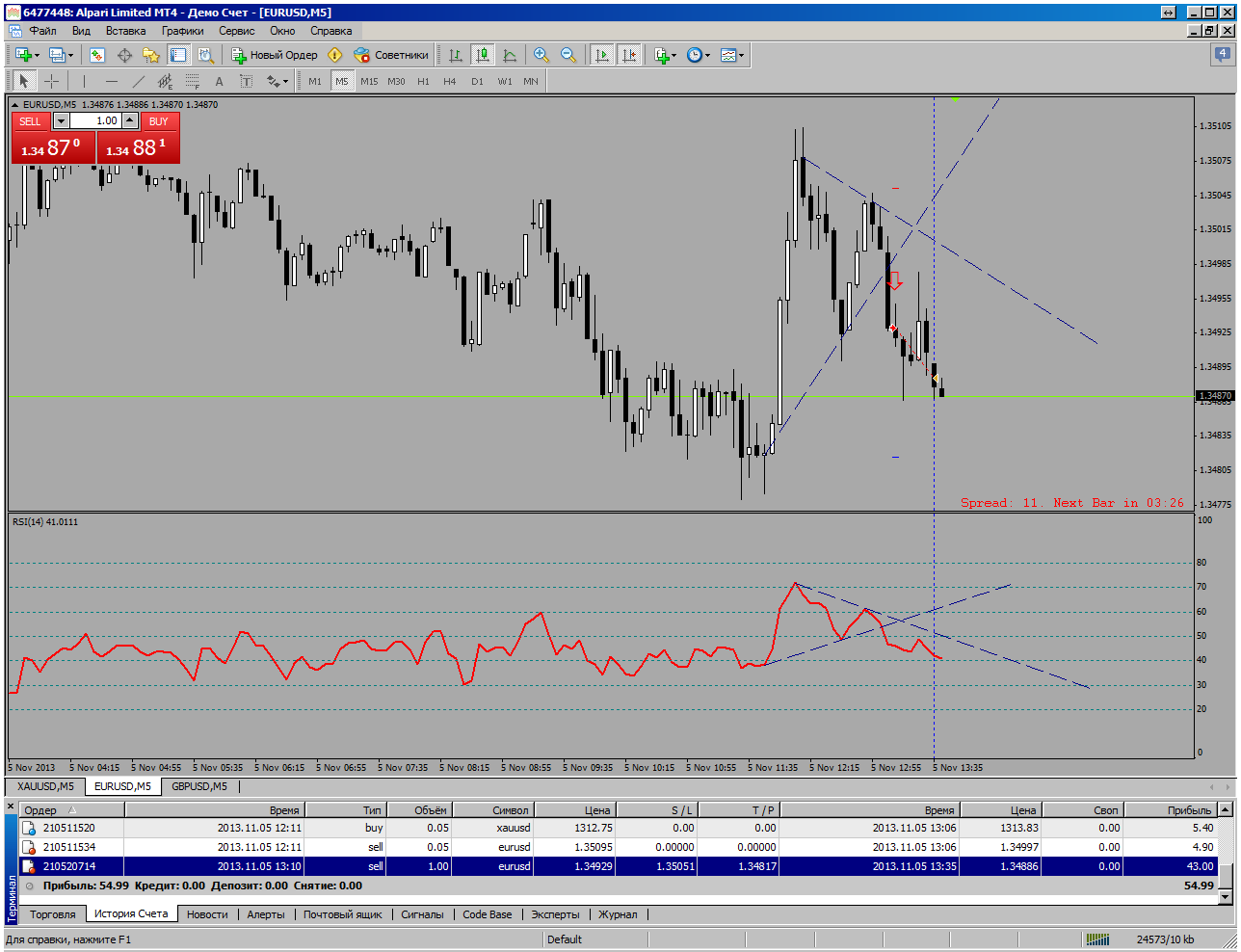
Task: Zoom out on the chart
Action: pos(568,55)
